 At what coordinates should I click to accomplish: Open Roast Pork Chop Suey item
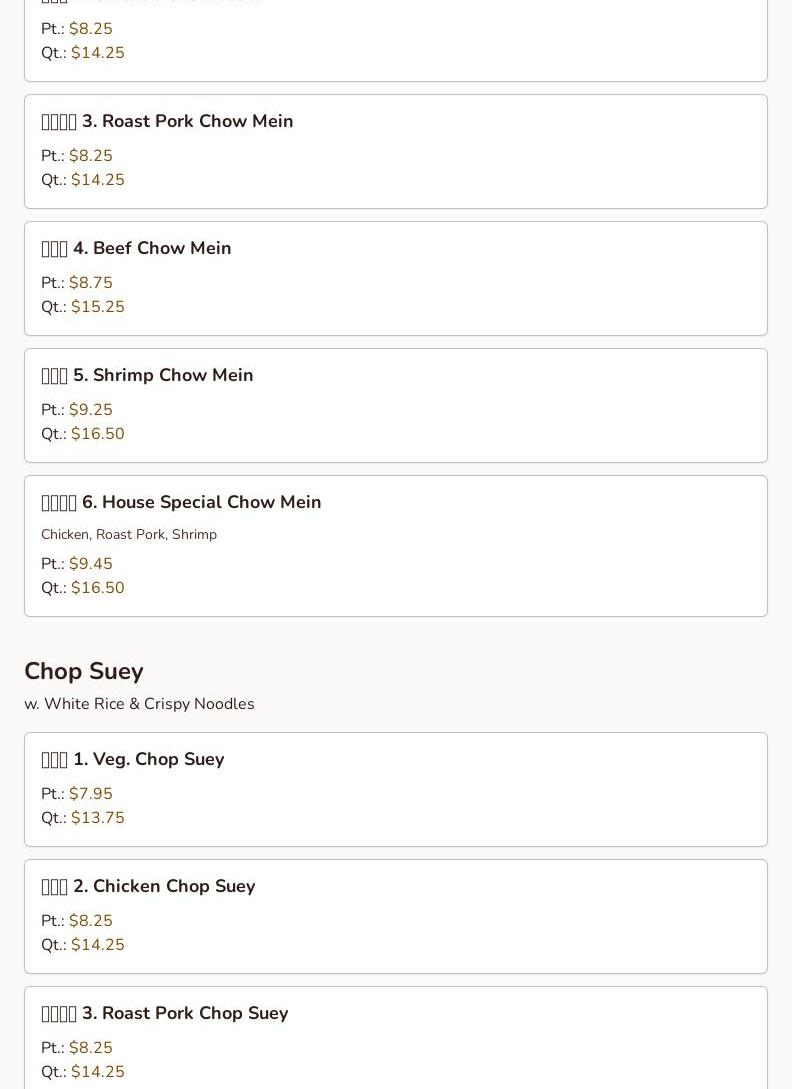[x=396, y=1038]
